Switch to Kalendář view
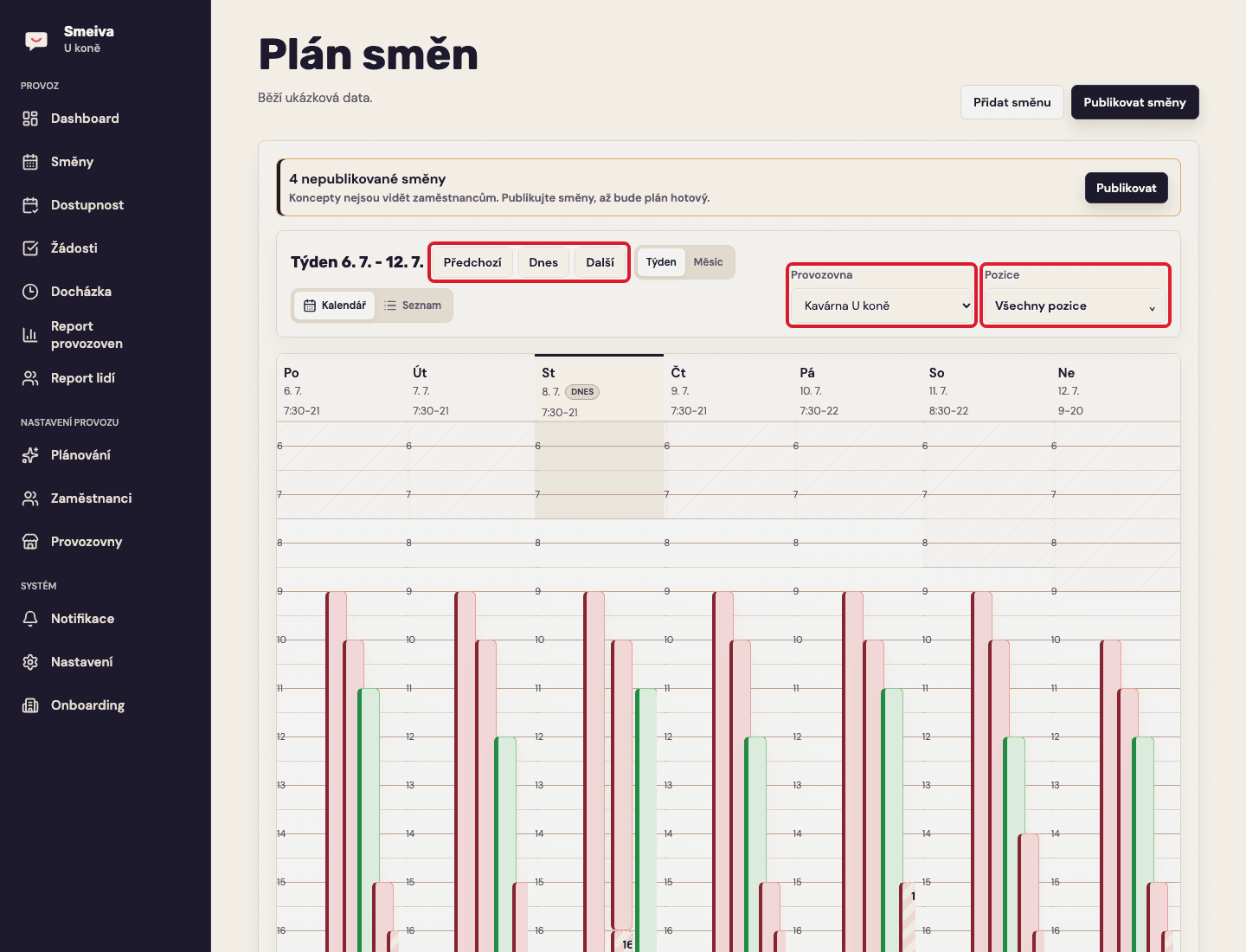The width and height of the screenshot is (1246, 952). pos(335,306)
